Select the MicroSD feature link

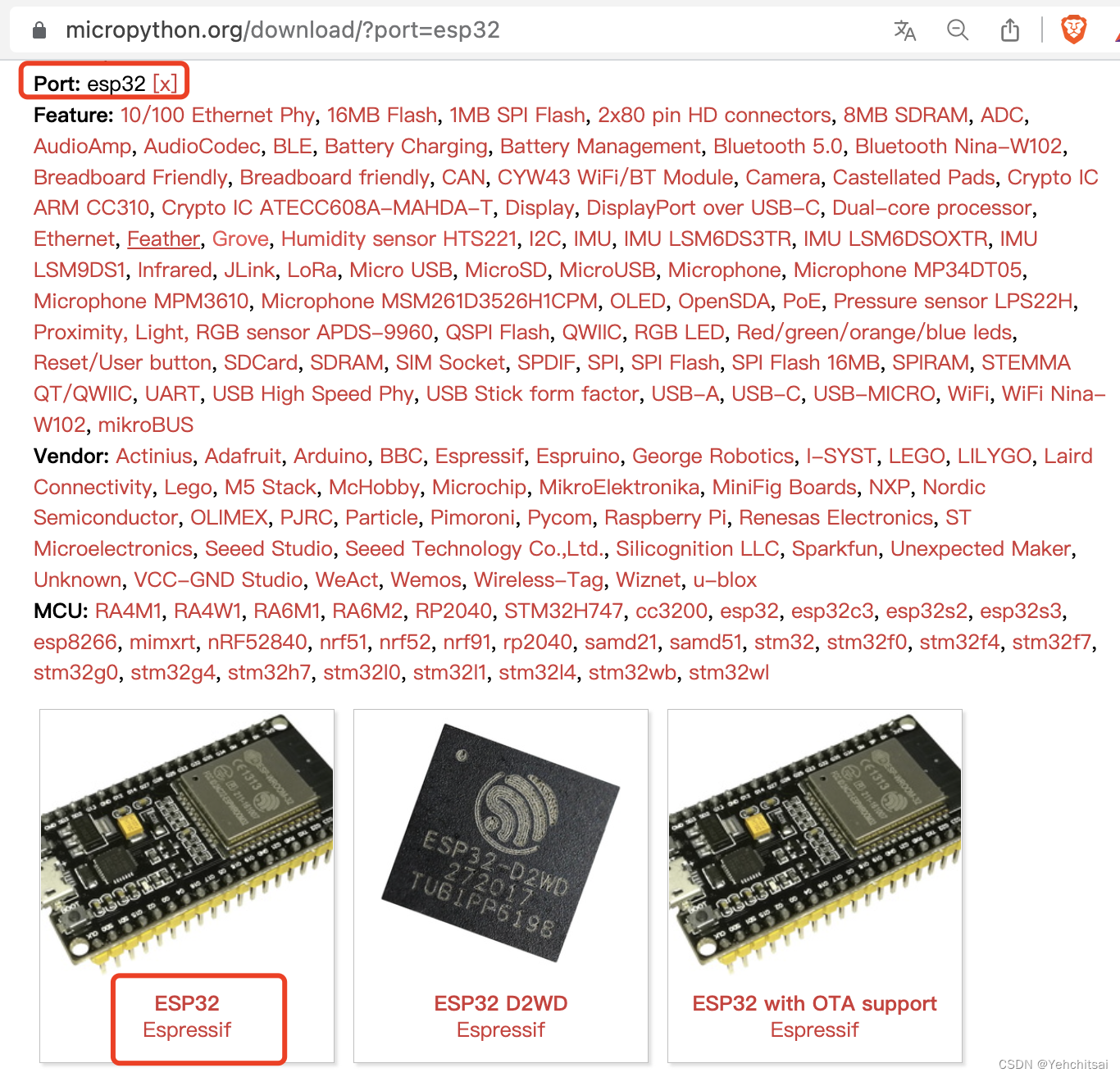click(x=506, y=270)
